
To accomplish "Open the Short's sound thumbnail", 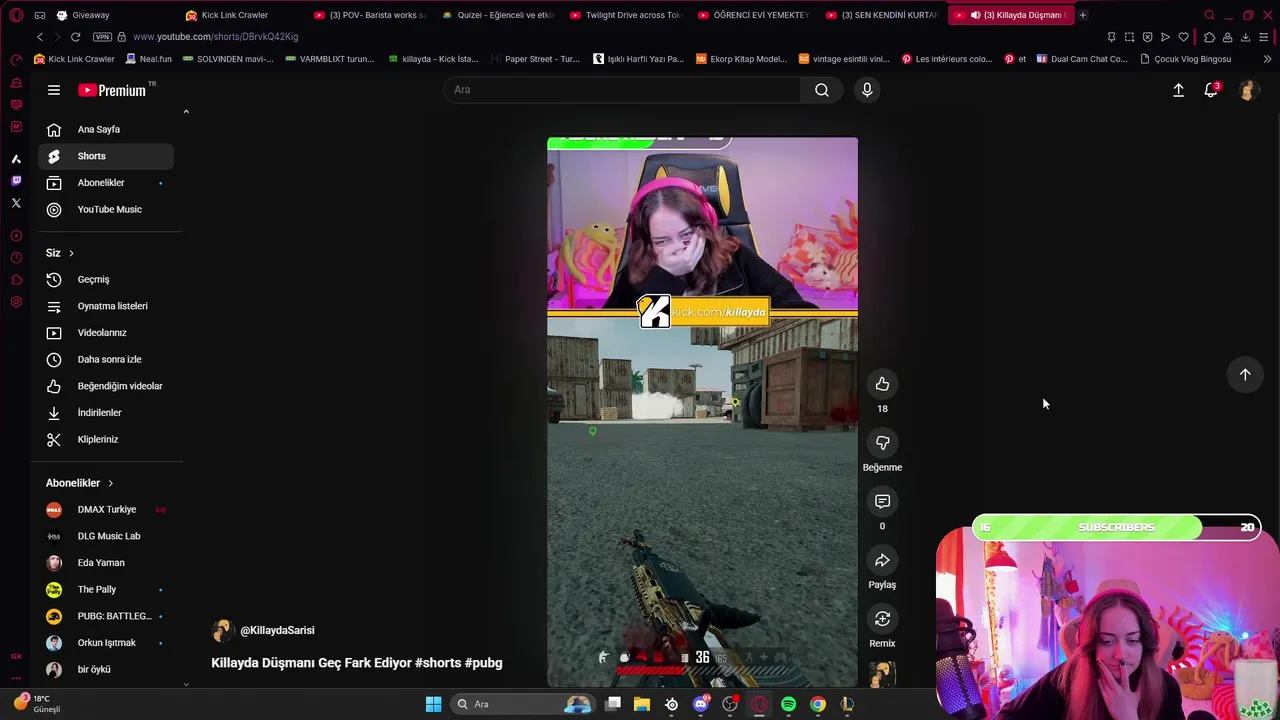I will [882, 675].
